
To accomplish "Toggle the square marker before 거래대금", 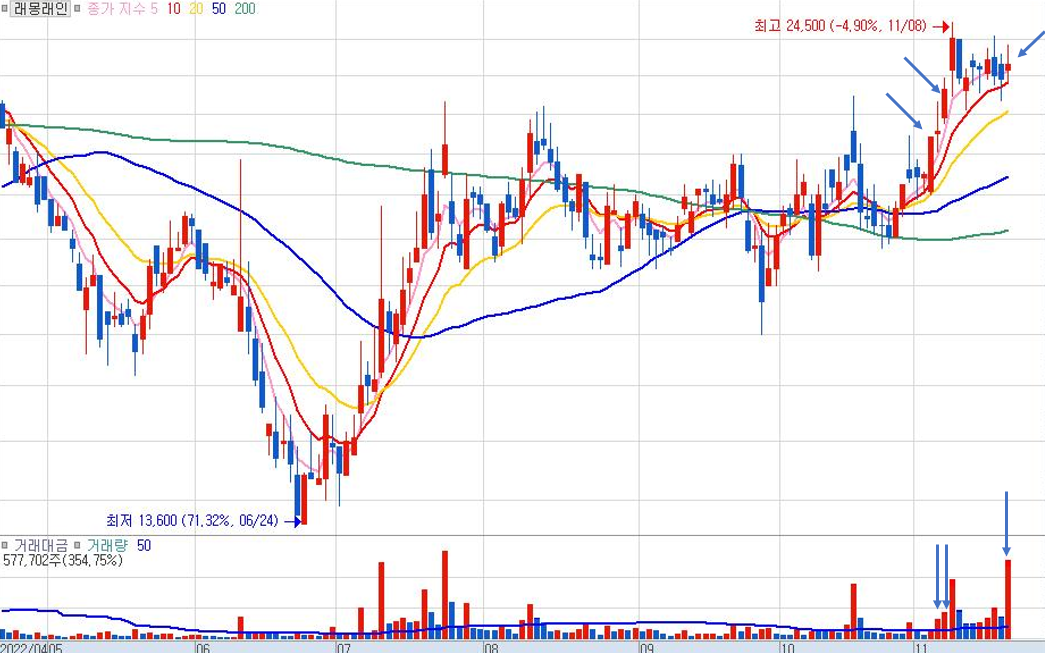I will coord(5,546).
